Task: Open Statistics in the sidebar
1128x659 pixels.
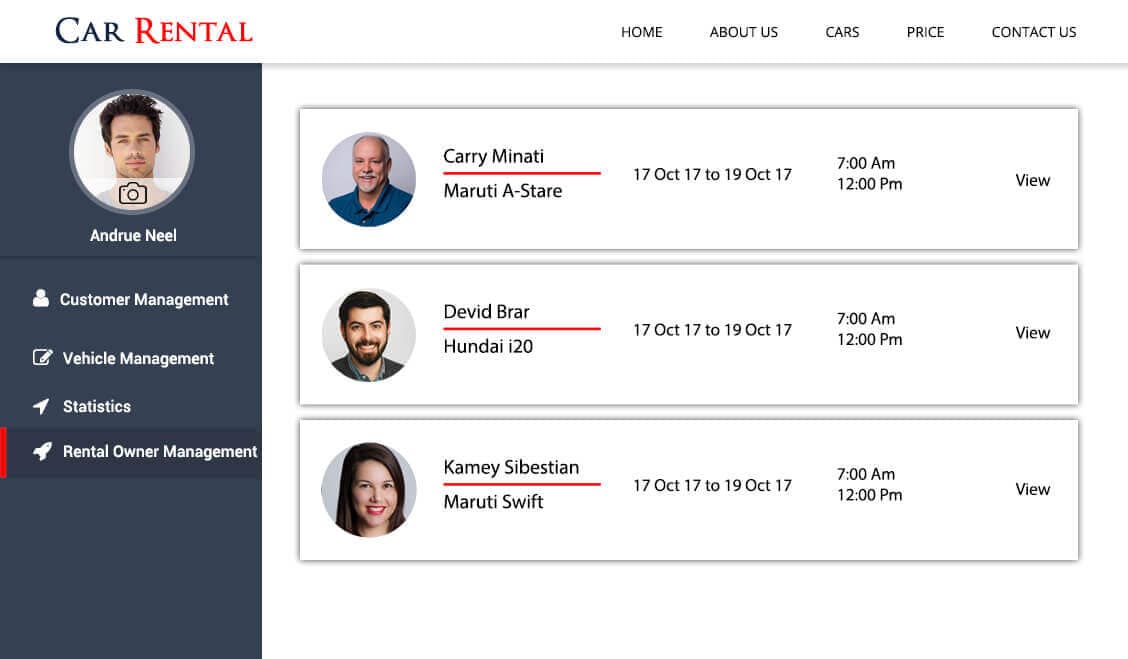Action: 97,406
